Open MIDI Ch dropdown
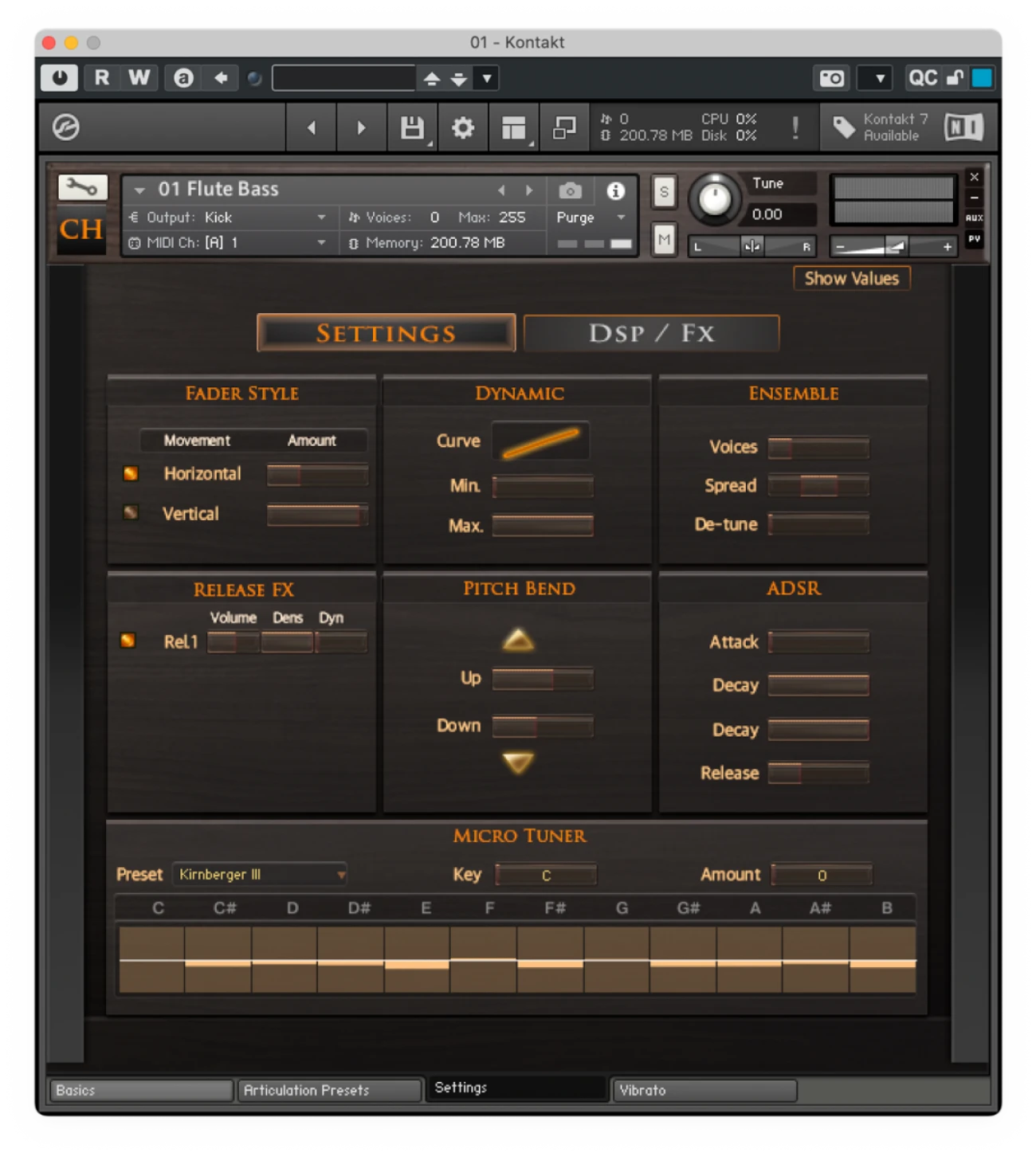The width and height of the screenshot is (1036, 1156). click(229, 243)
